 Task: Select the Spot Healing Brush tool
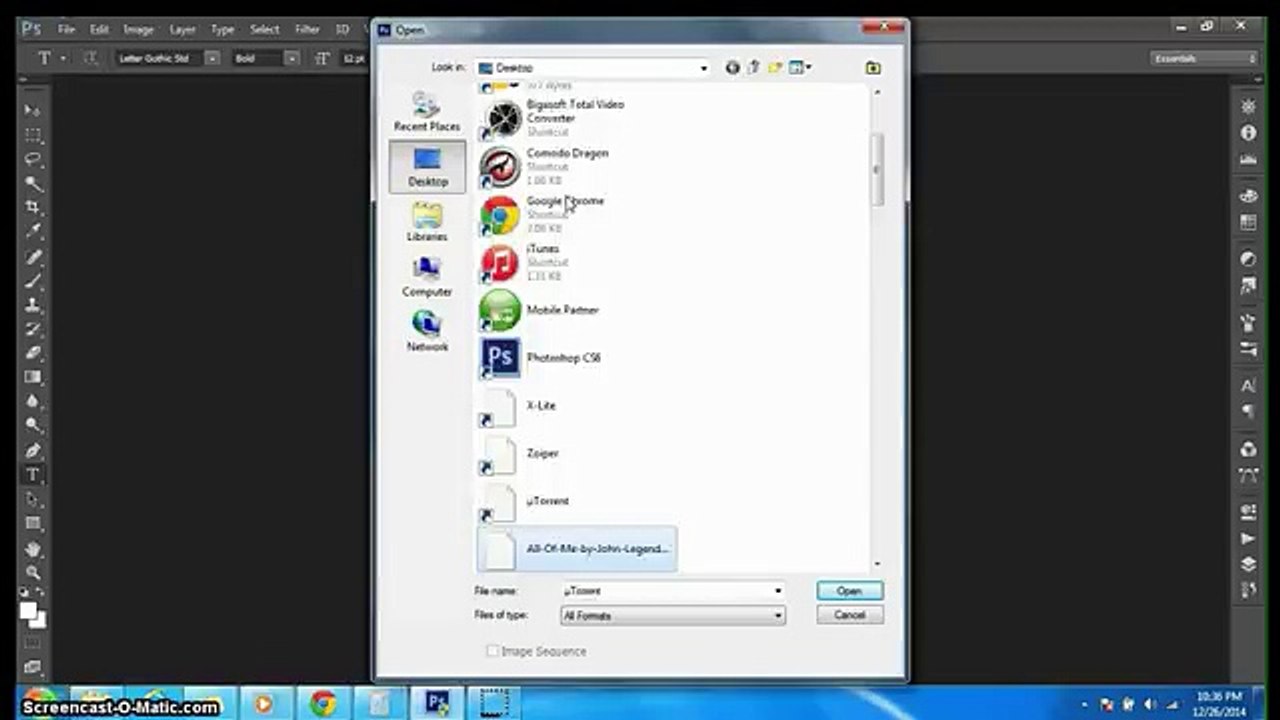tap(33, 257)
